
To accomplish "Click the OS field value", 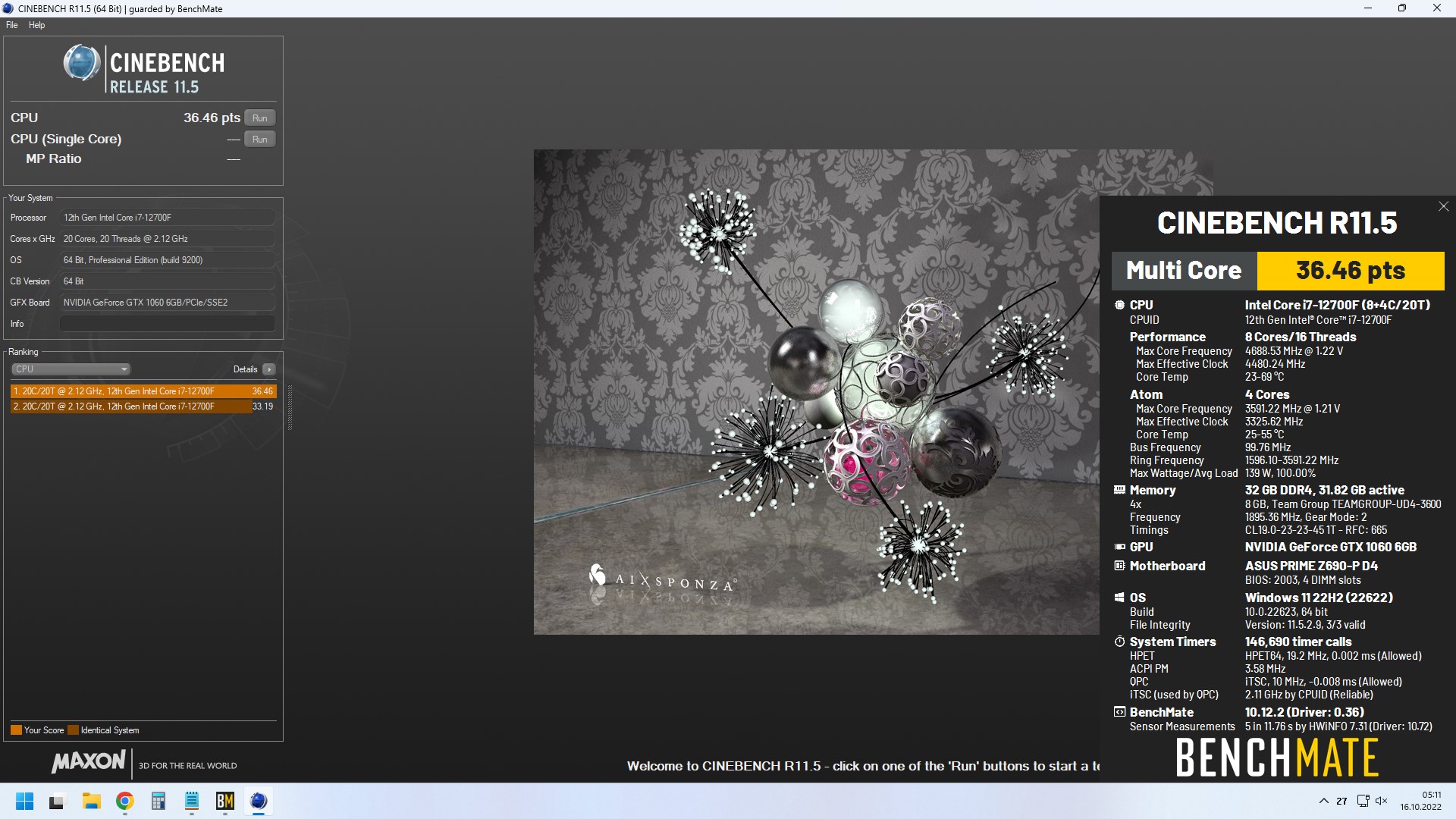I will point(167,260).
